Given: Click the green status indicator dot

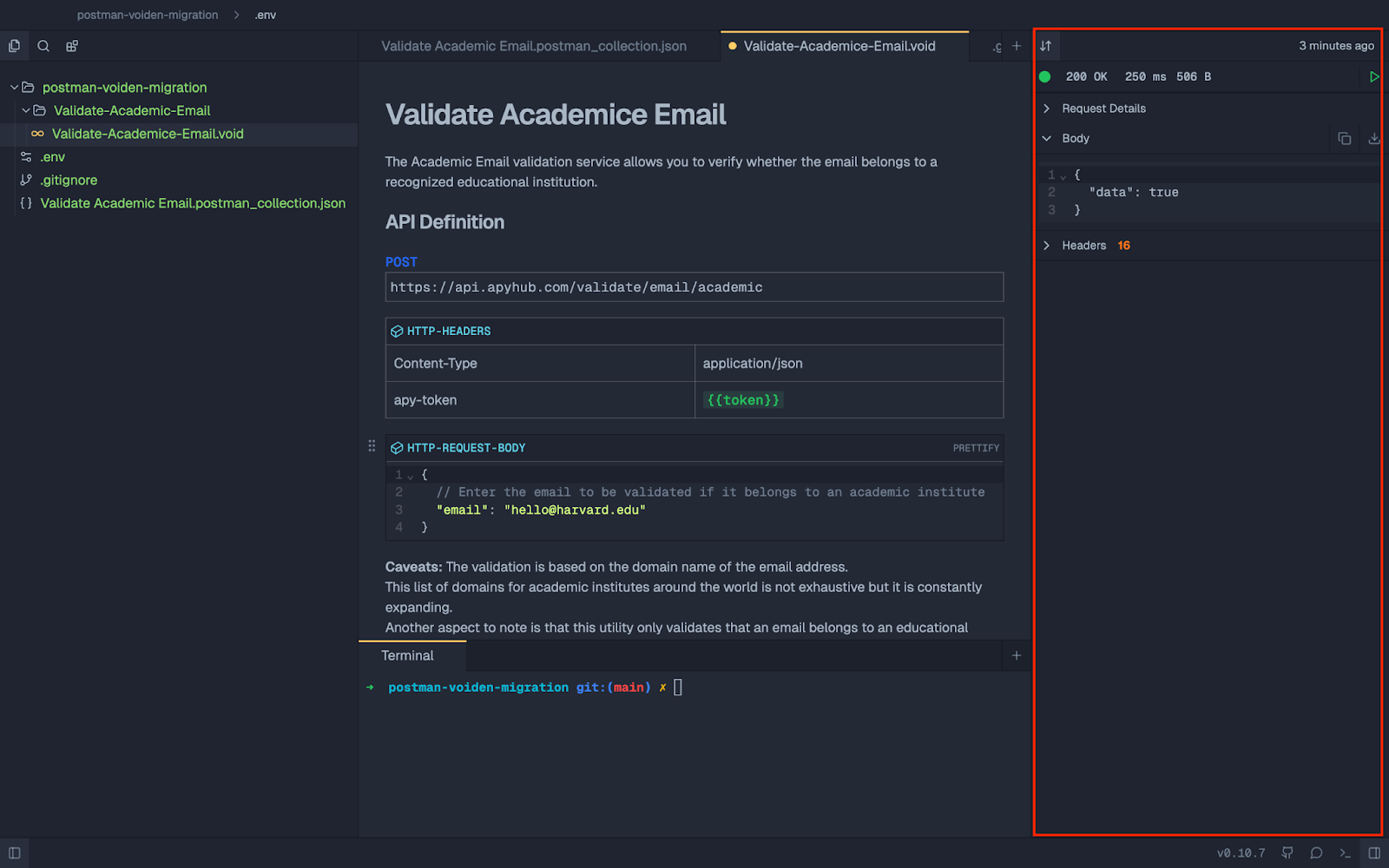Looking at the screenshot, I should tap(1045, 76).
